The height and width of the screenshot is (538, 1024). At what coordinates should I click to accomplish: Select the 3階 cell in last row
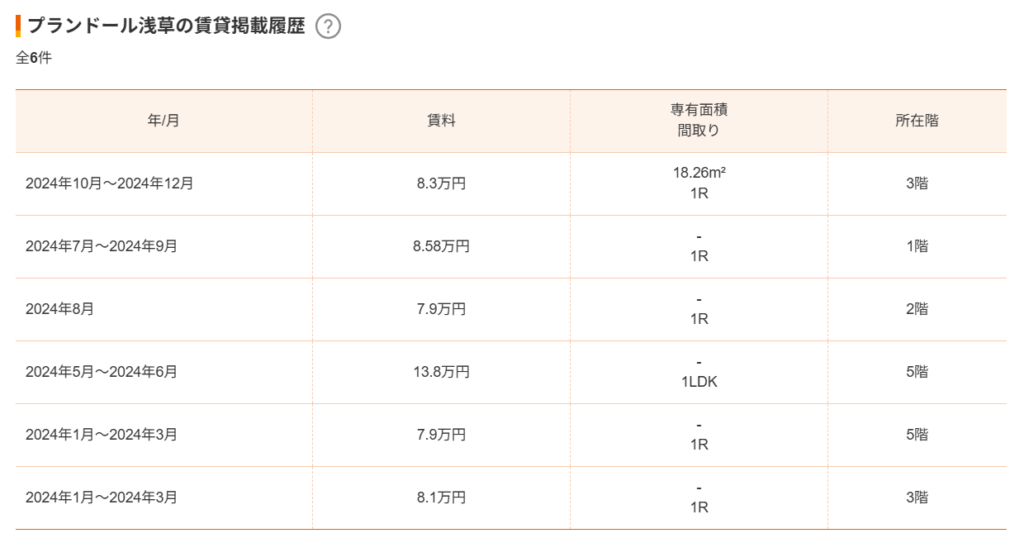(917, 498)
